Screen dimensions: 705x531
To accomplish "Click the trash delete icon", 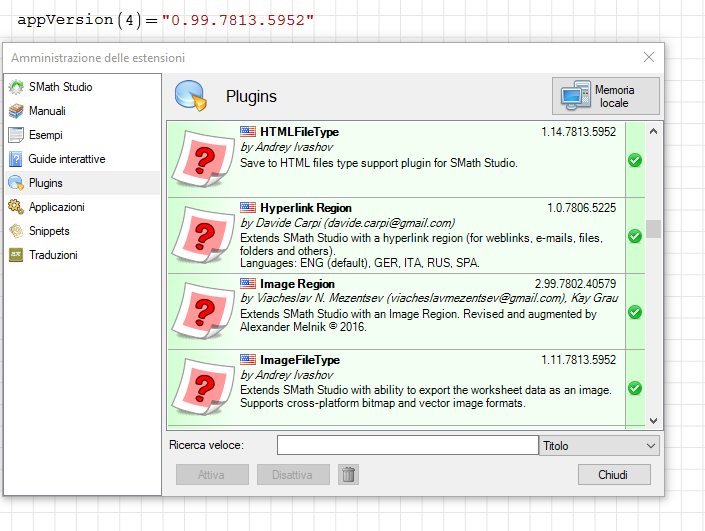I will coord(348,475).
